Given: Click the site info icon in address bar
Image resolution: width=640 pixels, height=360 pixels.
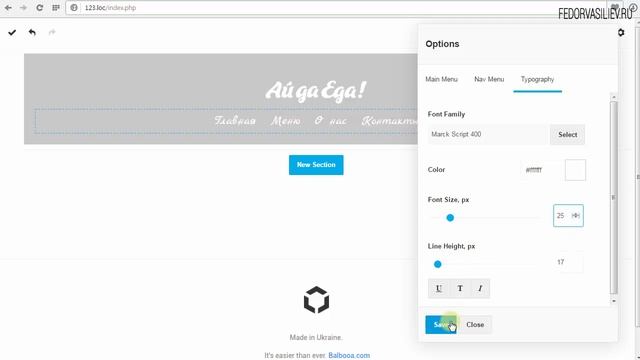Looking at the screenshot, I should pyautogui.click(x=74, y=8).
